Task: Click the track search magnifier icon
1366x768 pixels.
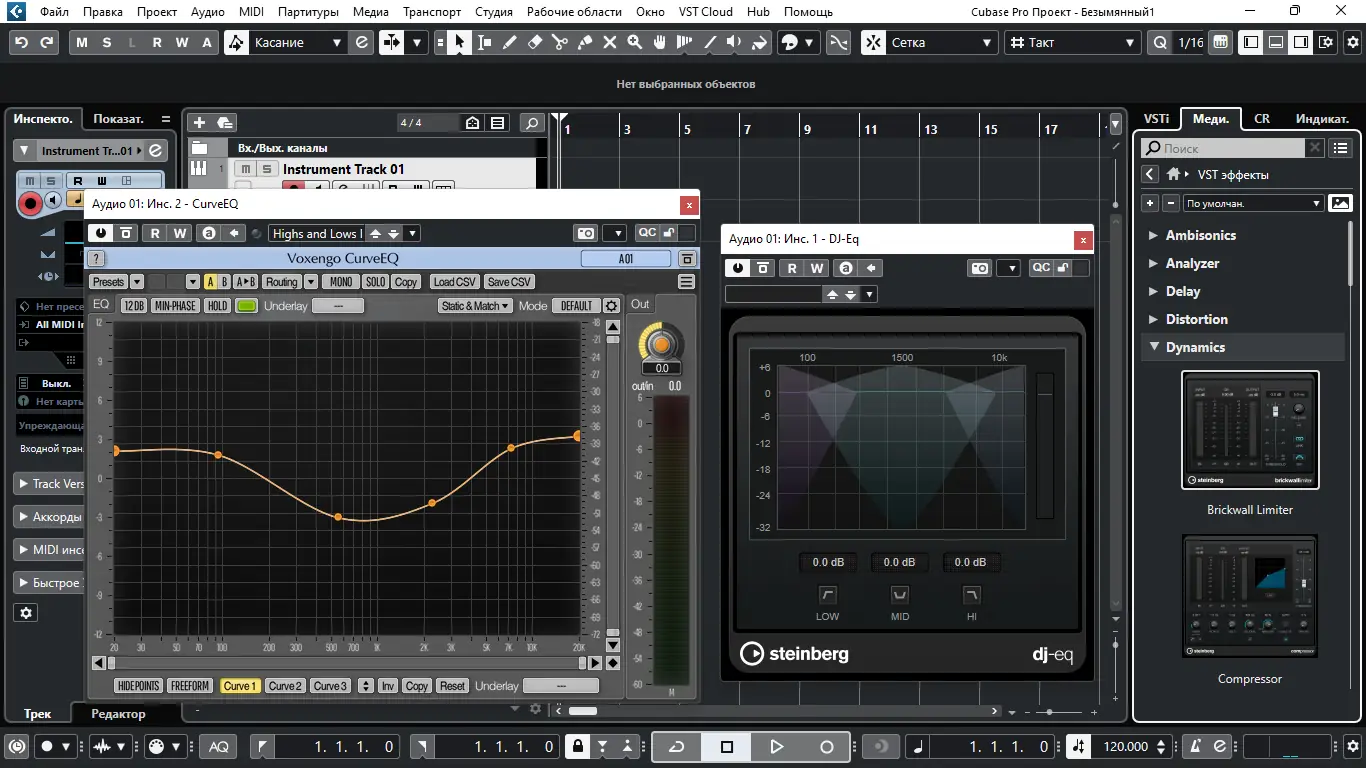Action: [533, 123]
